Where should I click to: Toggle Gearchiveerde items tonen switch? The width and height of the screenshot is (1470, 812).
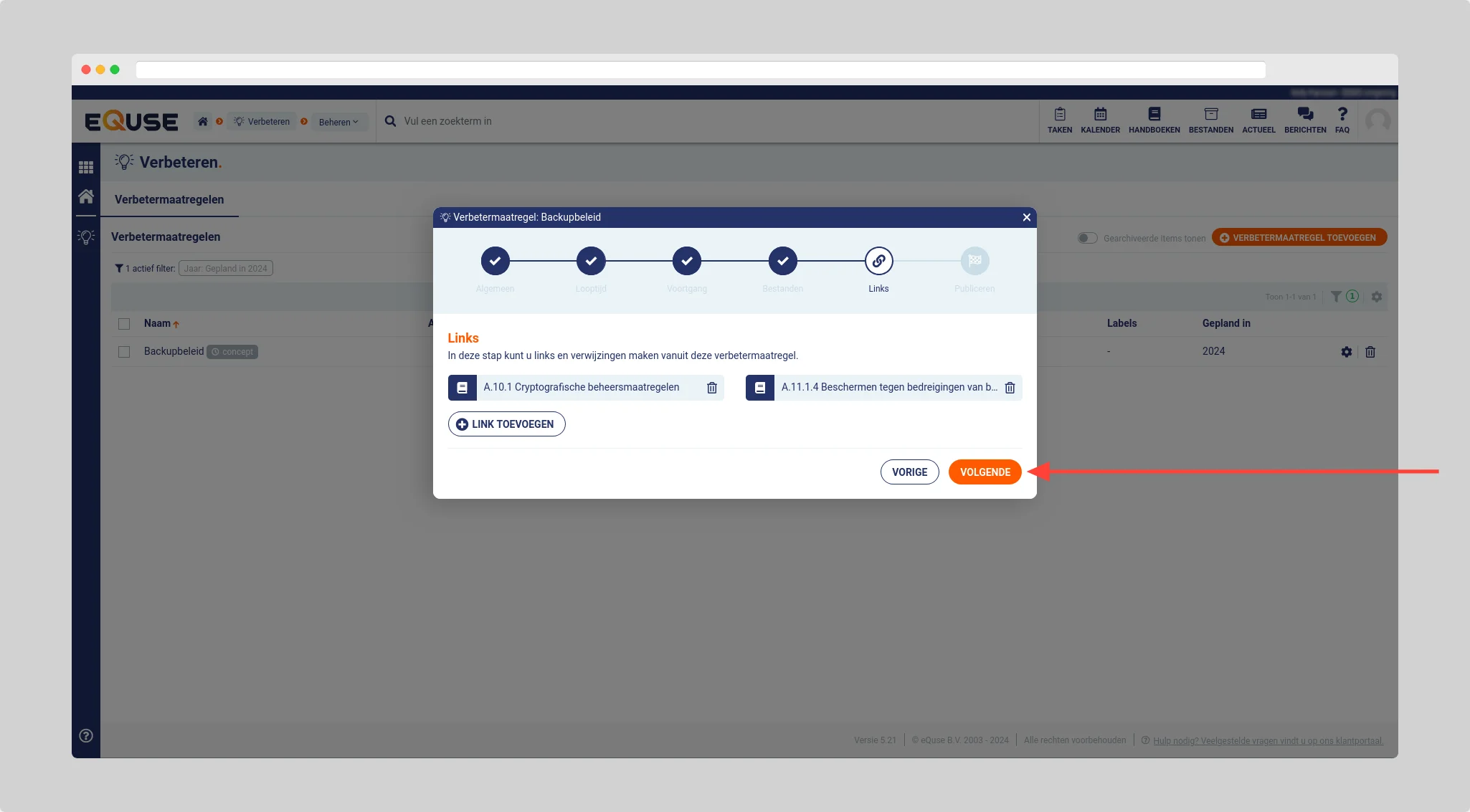click(x=1087, y=238)
